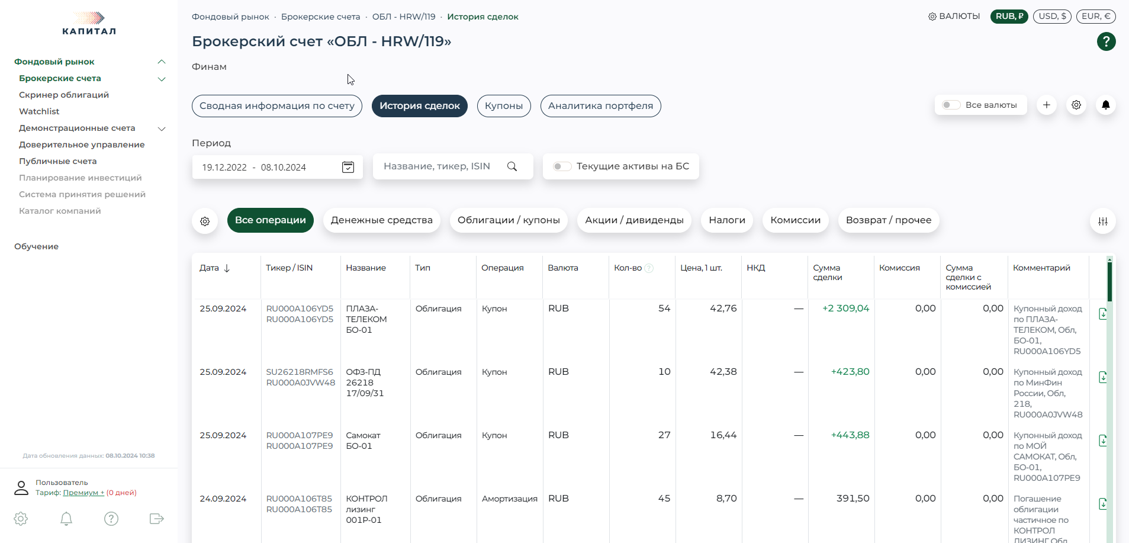This screenshot has height=543, width=1129.
Task: Toggle Текущие активы на БС switch
Action: [562, 166]
